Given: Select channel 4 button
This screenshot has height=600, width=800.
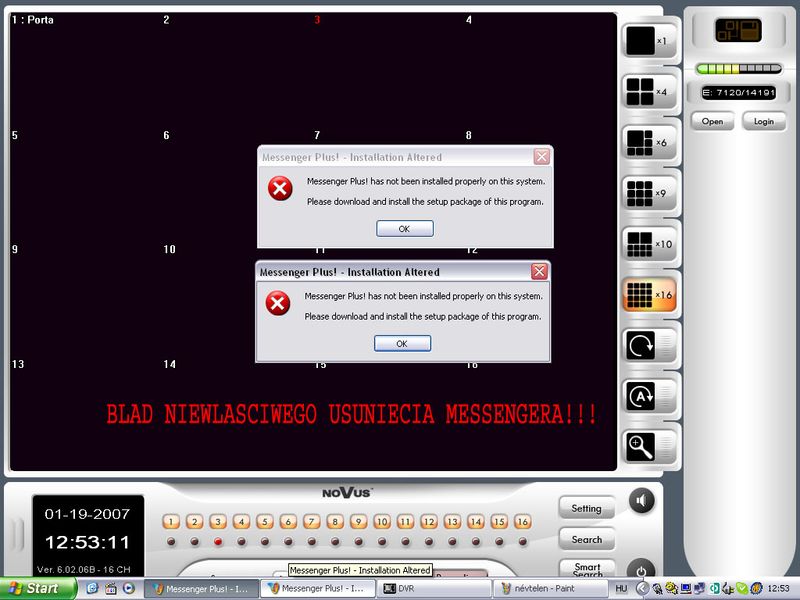Looking at the screenshot, I should tap(241, 521).
